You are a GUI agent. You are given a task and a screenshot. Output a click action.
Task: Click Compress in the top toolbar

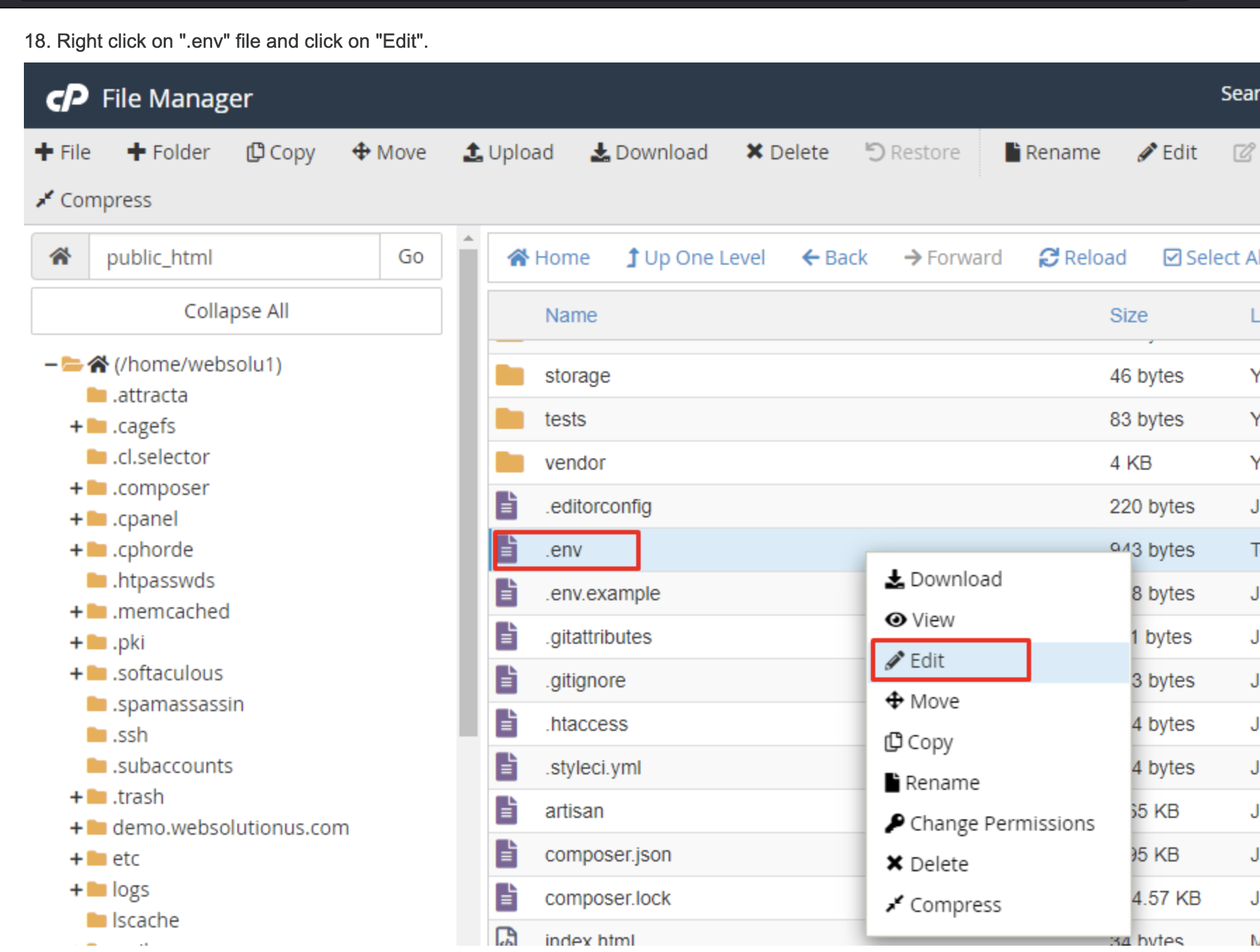[94, 200]
